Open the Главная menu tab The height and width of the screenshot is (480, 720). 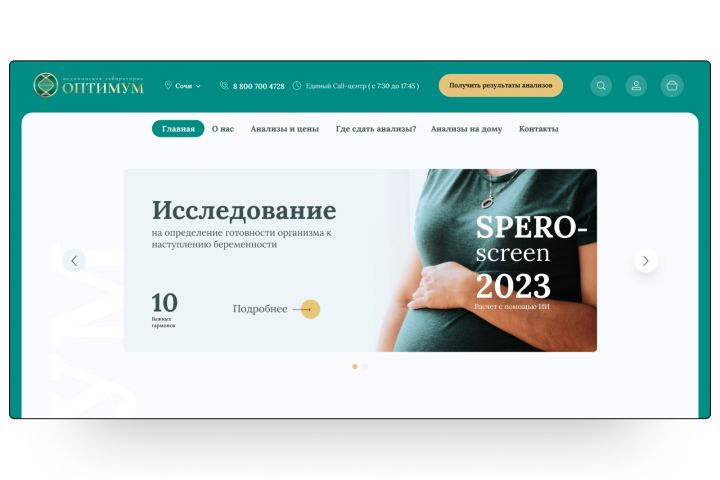[x=178, y=129]
